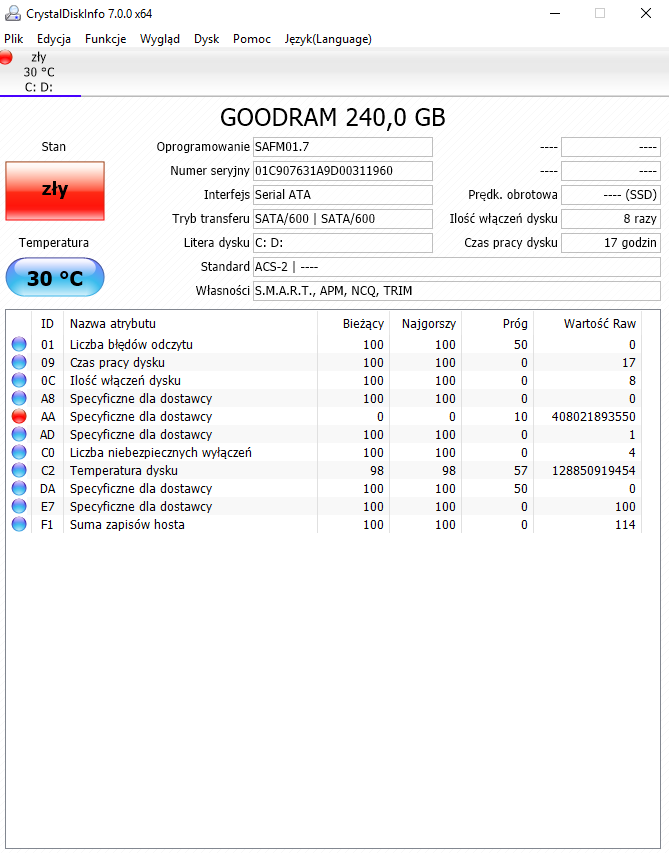This screenshot has height=853, width=669.
Task: Select 'Ilość włączeń dysku' attribute row
Action: coord(324,380)
